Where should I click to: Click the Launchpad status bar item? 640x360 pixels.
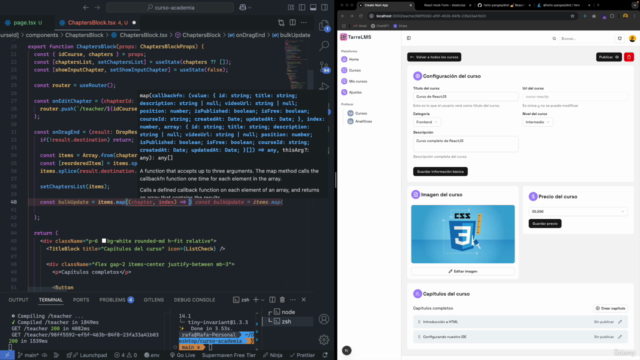89,355
